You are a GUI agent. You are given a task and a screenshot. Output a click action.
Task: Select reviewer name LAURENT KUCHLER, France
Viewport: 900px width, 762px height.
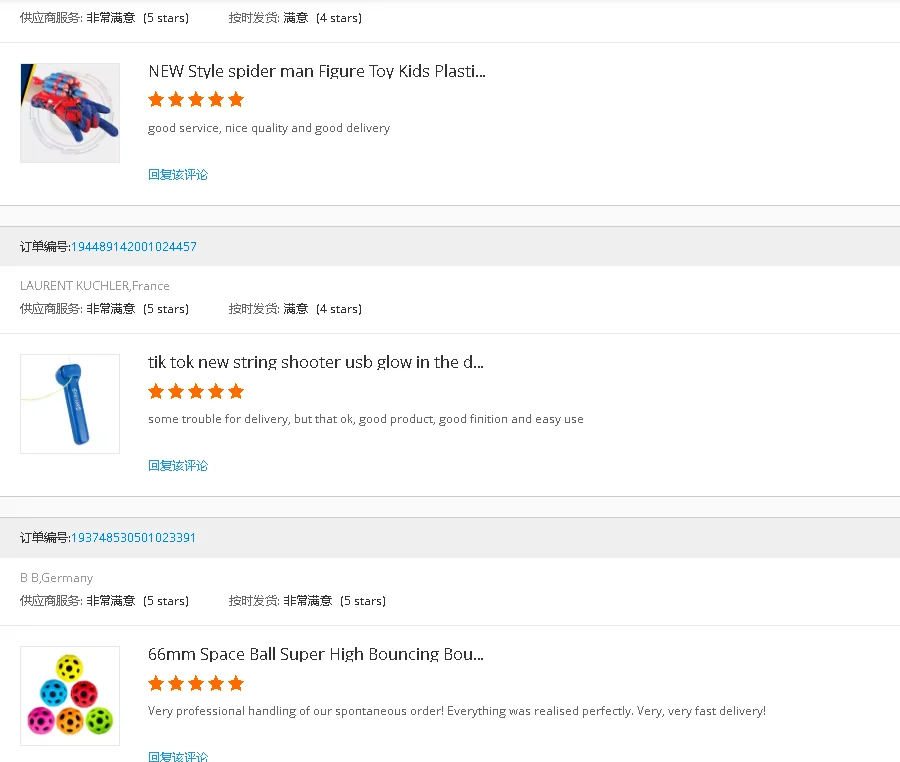(95, 286)
